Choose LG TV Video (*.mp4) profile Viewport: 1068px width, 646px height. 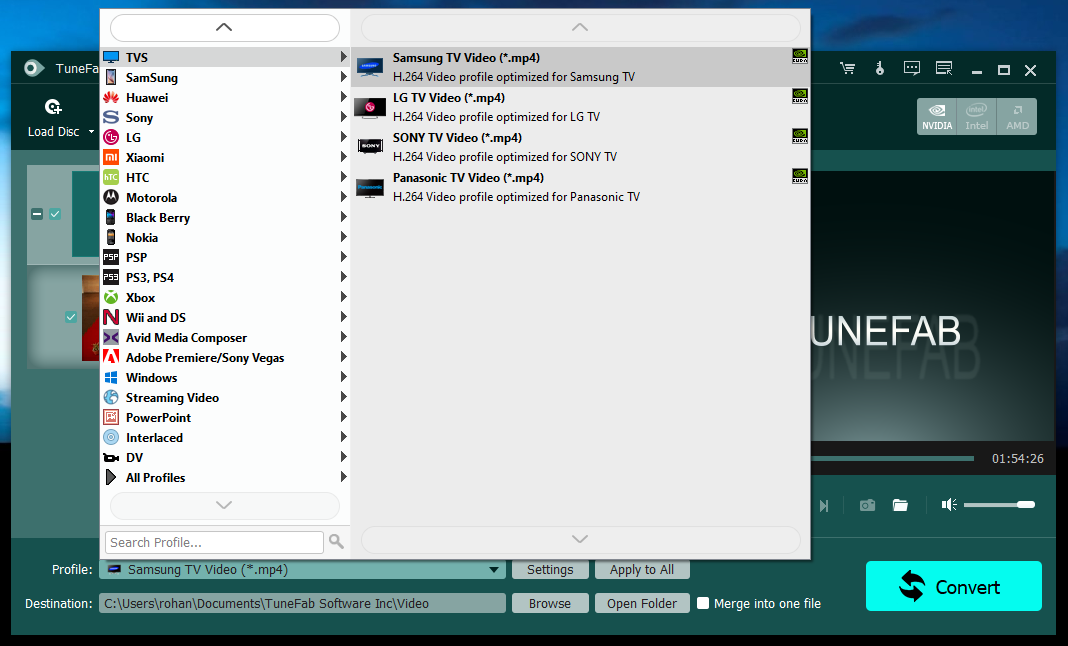pyautogui.click(x=448, y=98)
